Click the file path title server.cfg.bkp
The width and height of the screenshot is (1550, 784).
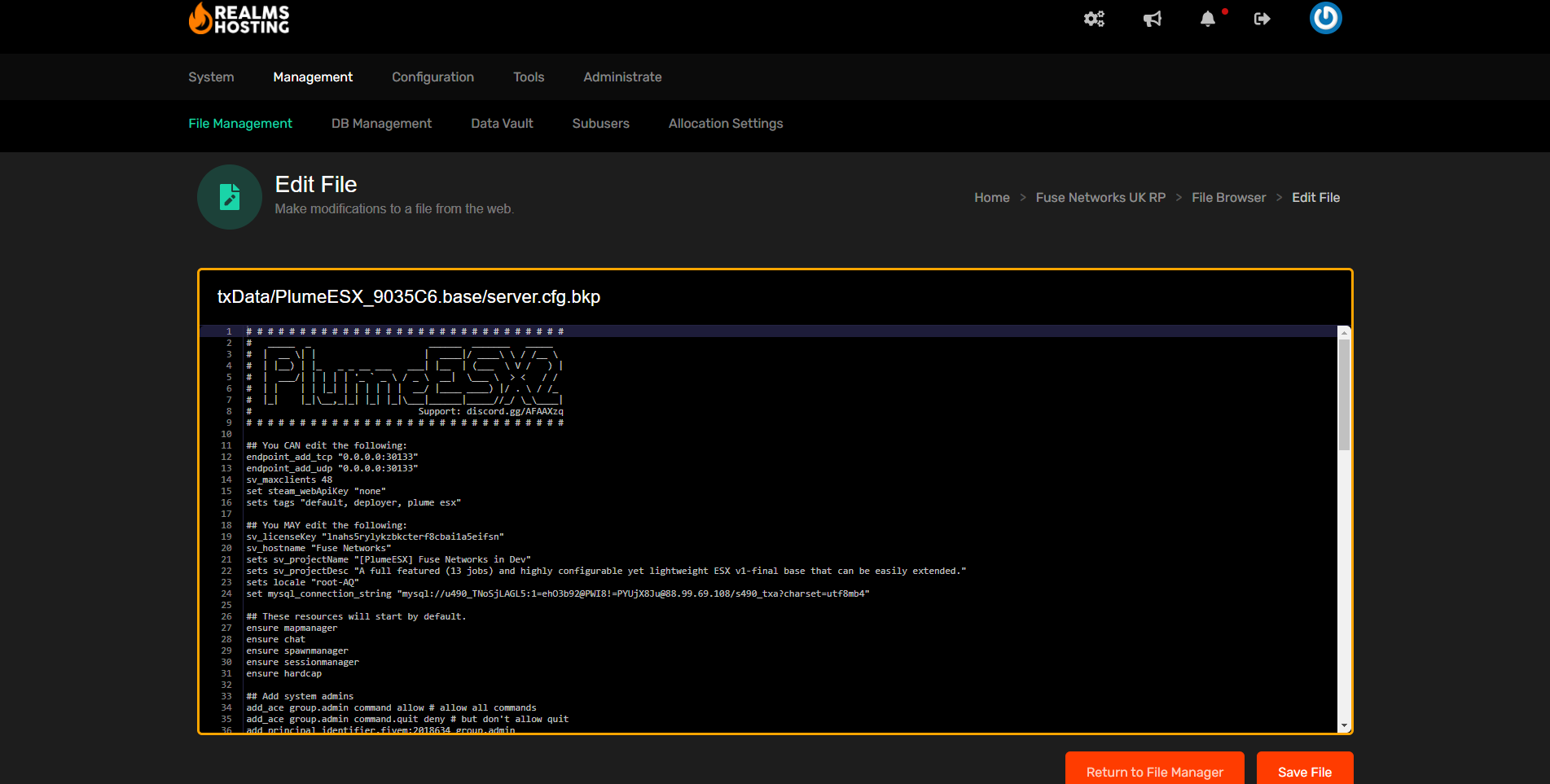(408, 297)
